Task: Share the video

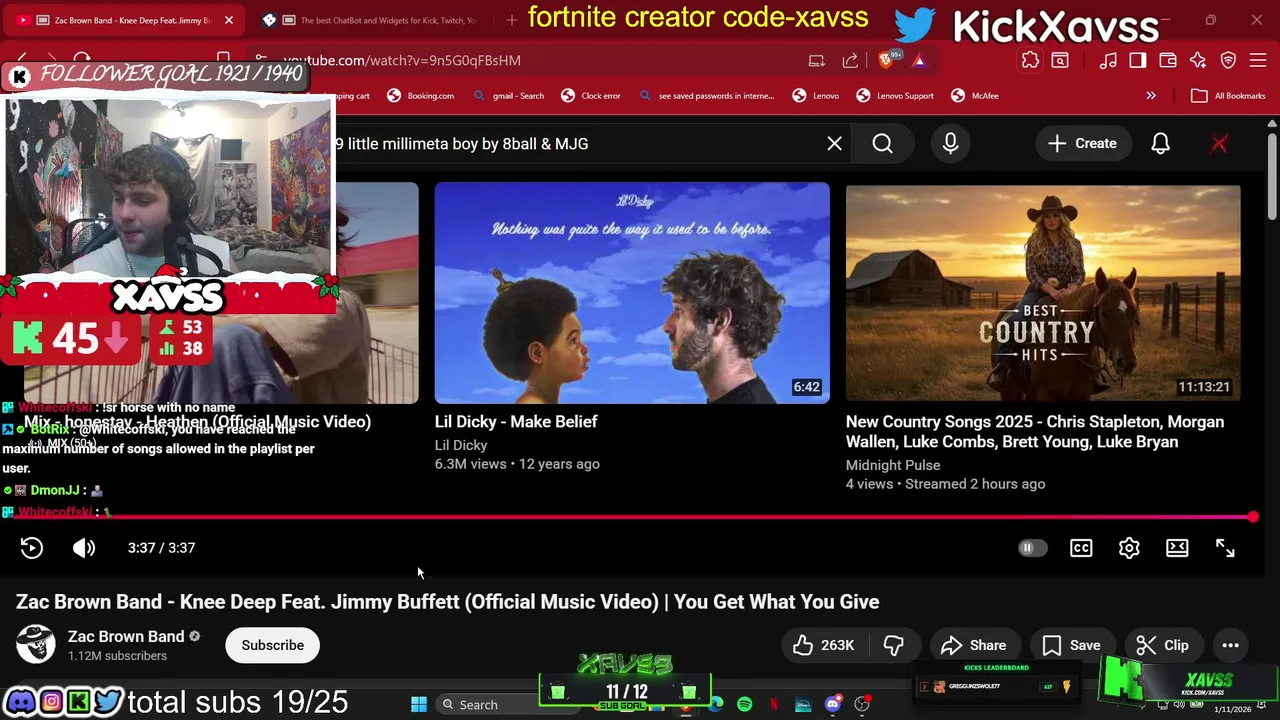Action: [973, 645]
